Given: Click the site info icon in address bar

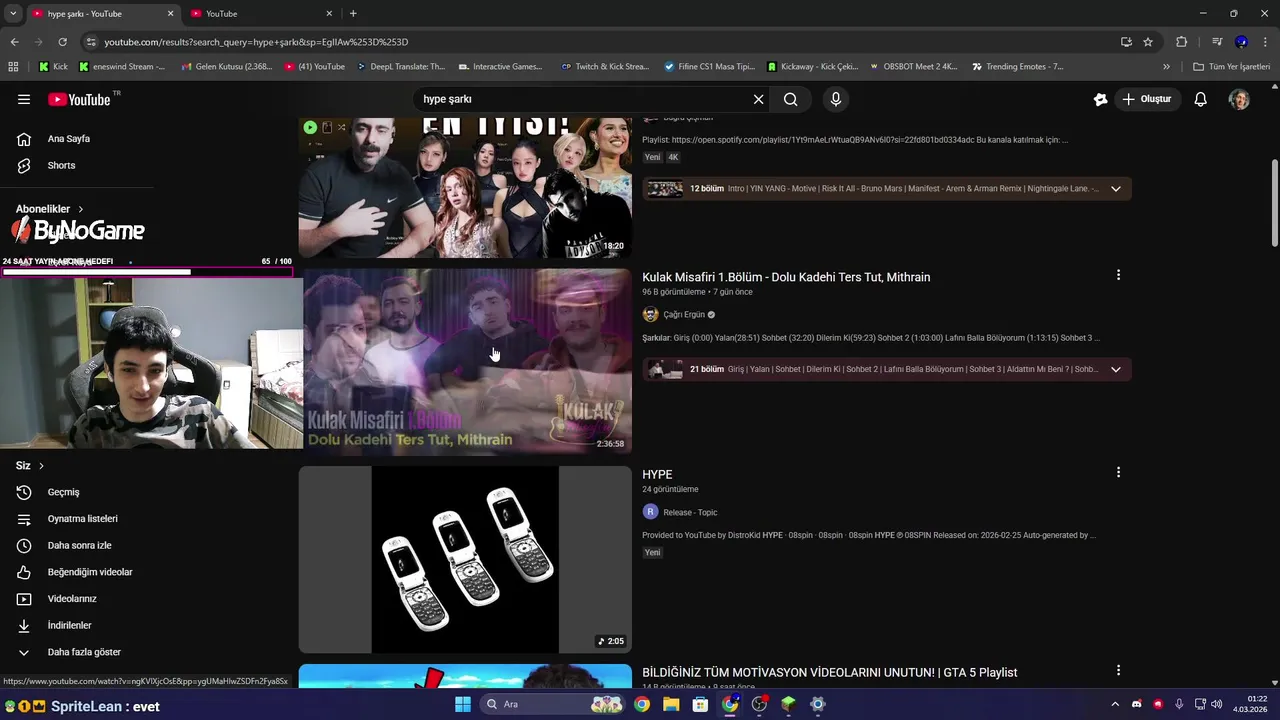Looking at the screenshot, I should pyautogui.click(x=91, y=42).
